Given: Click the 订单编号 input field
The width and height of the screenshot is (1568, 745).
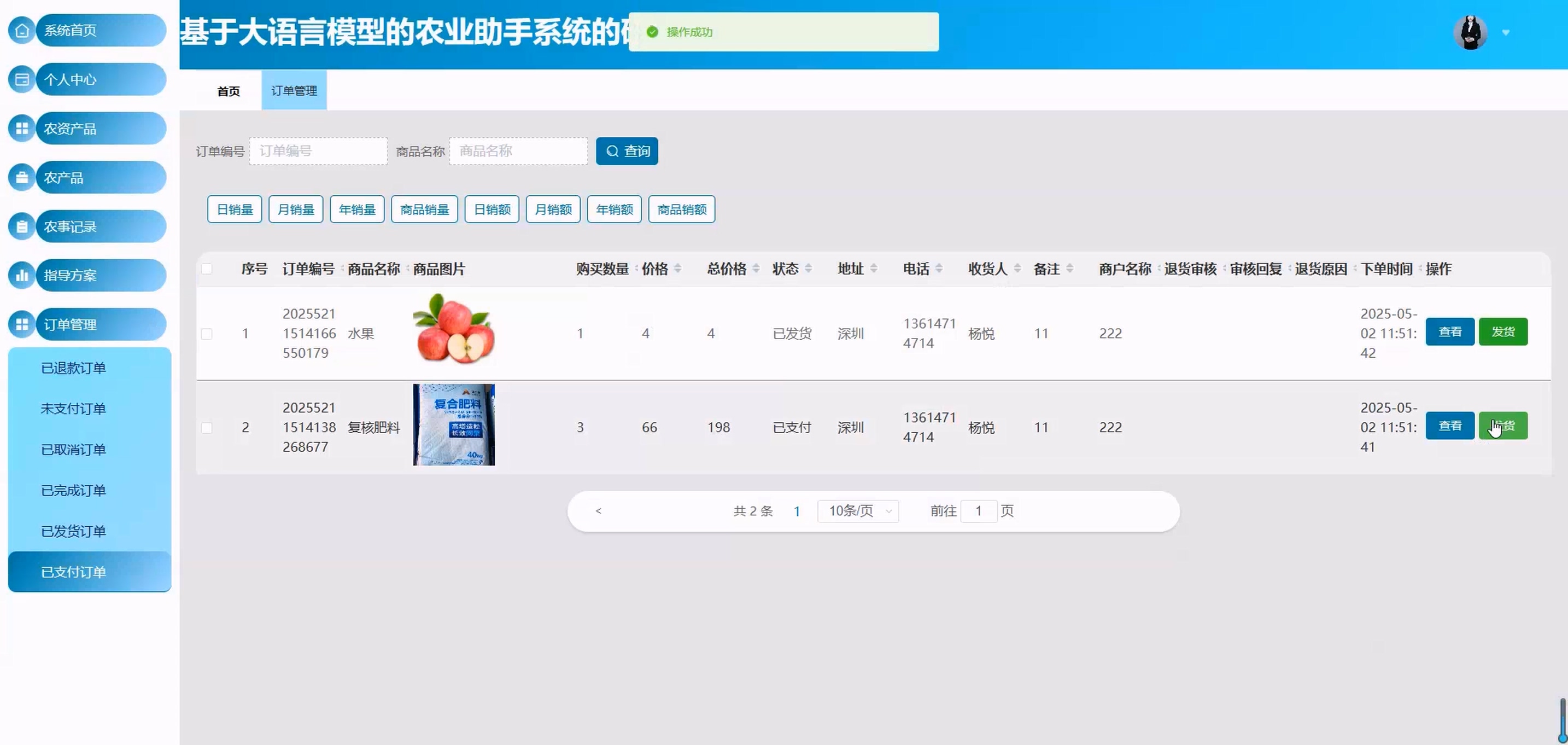Looking at the screenshot, I should pos(318,151).
